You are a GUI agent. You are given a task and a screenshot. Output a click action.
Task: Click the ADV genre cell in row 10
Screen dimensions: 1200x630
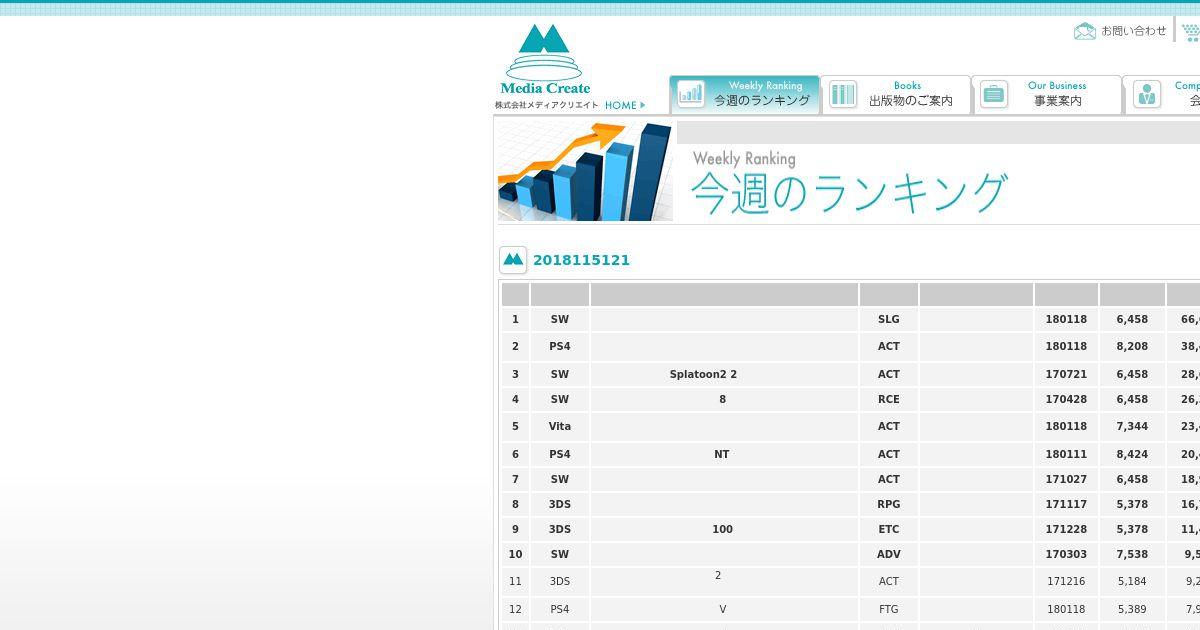tap(889, 554)
